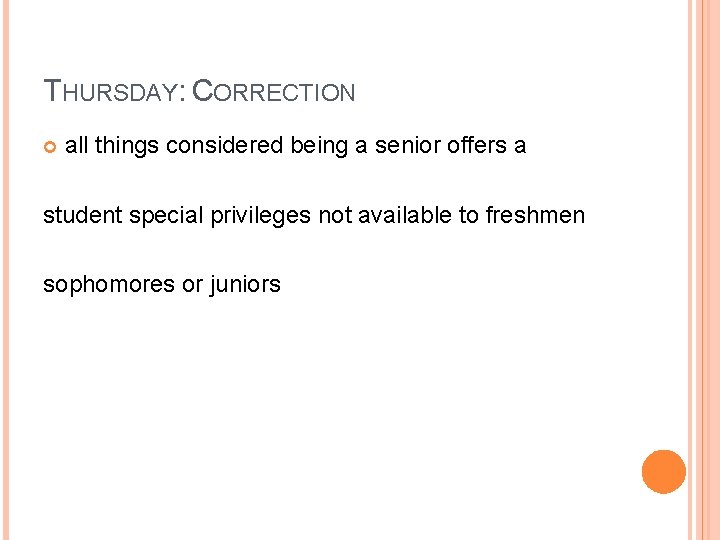720x540 pixels.
Task: Click the word "things" after the bullet
Action: [127, 146]
